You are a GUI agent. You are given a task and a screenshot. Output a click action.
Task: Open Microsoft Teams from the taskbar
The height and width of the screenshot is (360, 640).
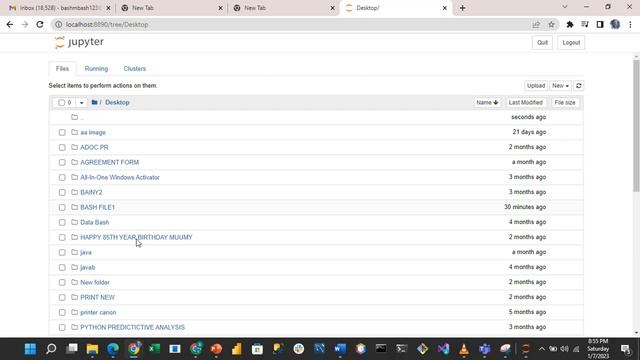click(484, 349)
